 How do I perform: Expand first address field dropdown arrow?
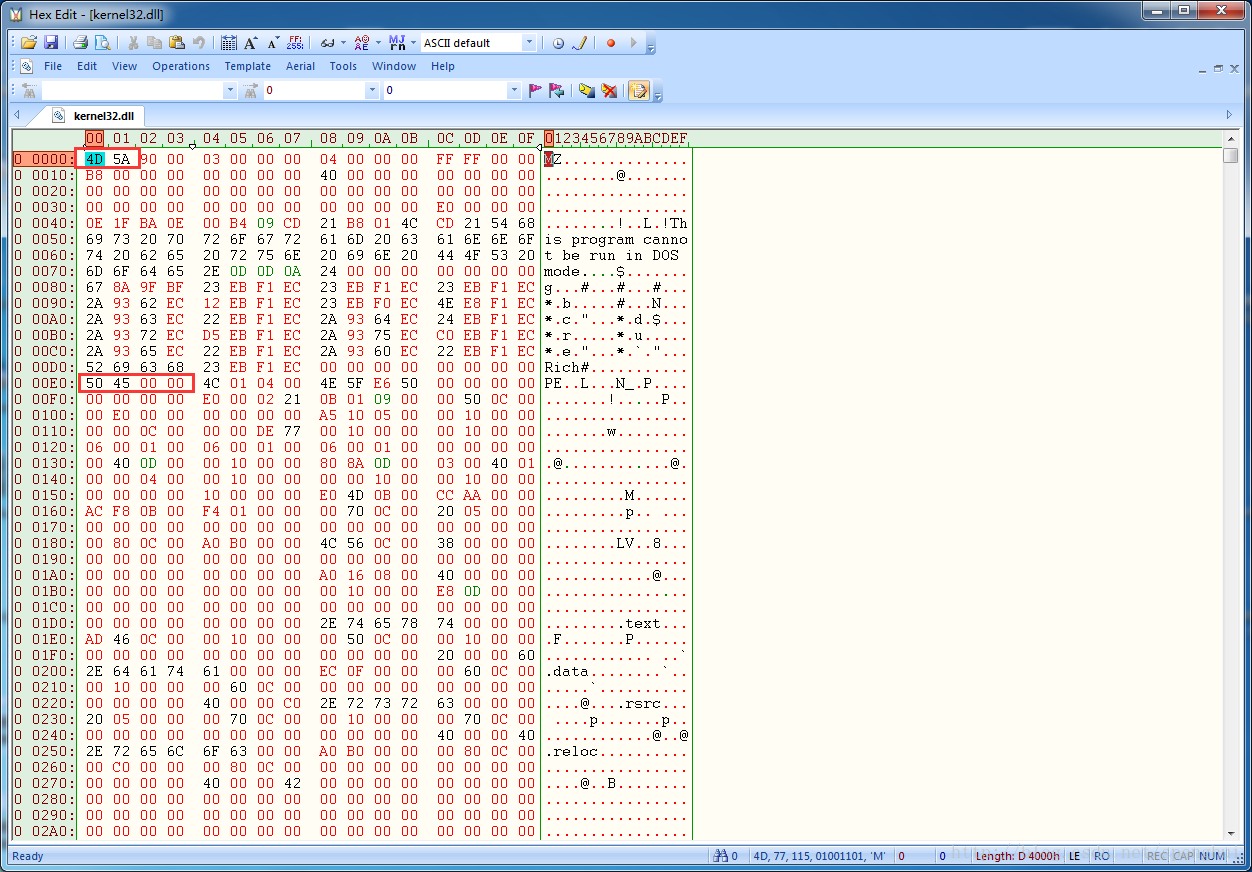tap(373, 90)
